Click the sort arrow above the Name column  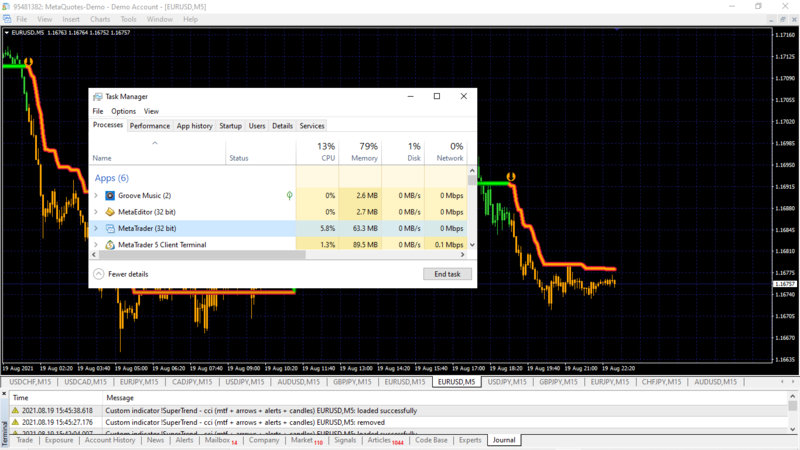[x=155, y=143]
